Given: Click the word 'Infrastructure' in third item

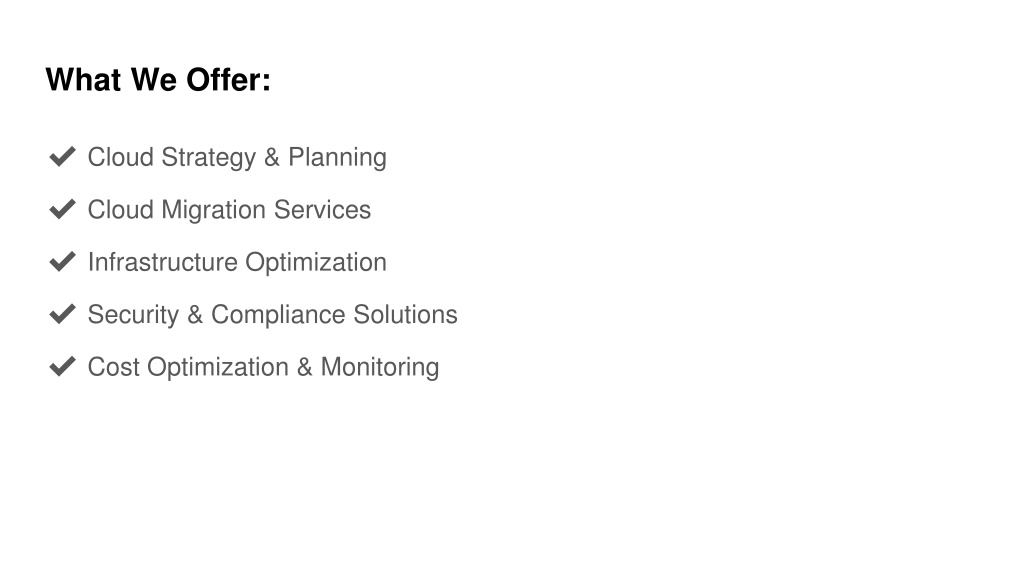Looking at the screenshot, I should [x=163, y=262].
